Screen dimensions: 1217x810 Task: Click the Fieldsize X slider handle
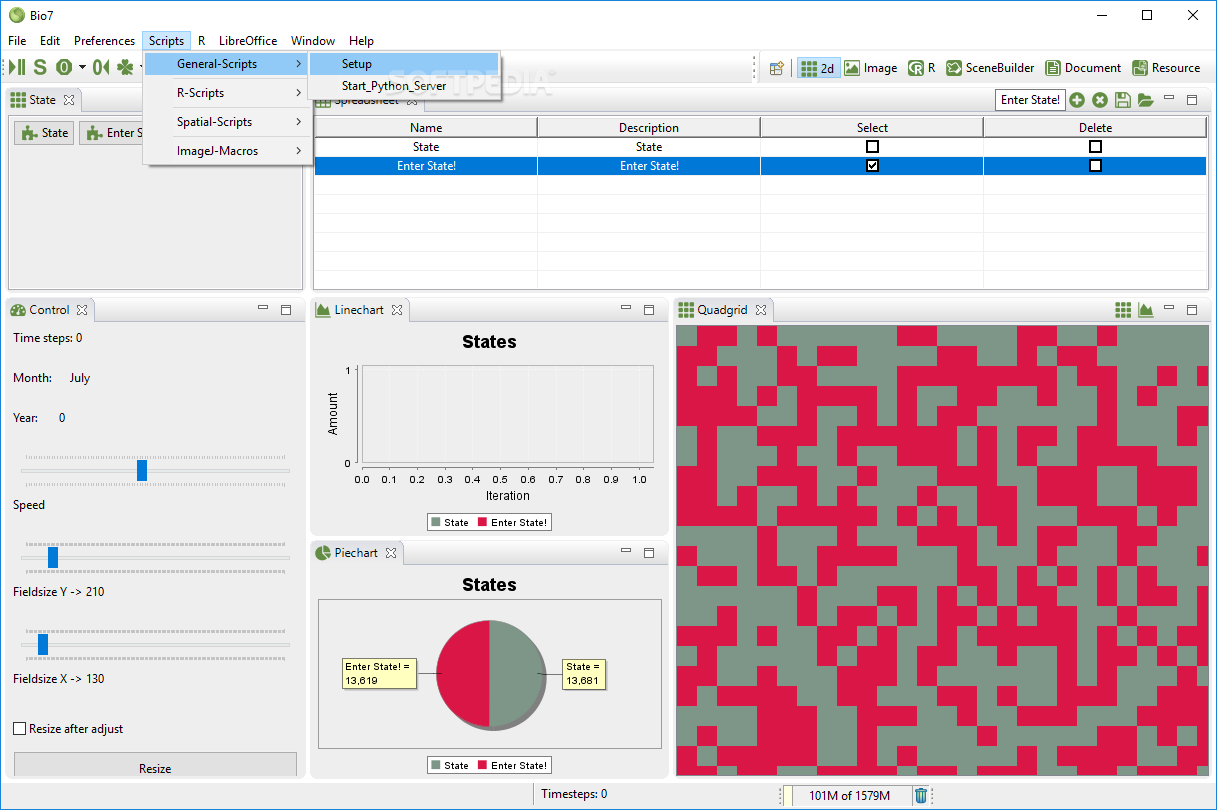click(x=43, y=644)
